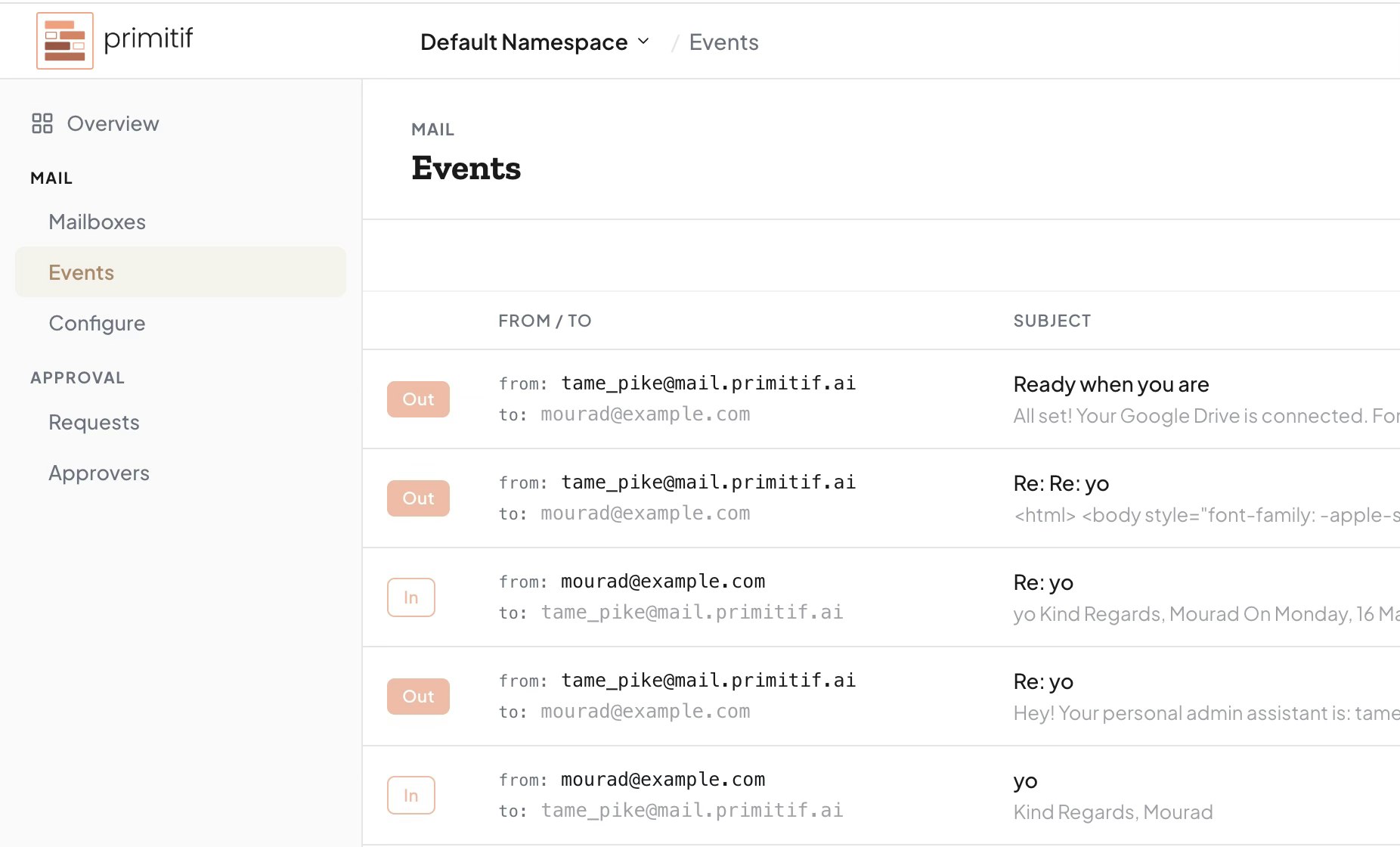This screenshot has height=847, width=1400.
Task: Open Approvers under Approval
Action: 99,473
